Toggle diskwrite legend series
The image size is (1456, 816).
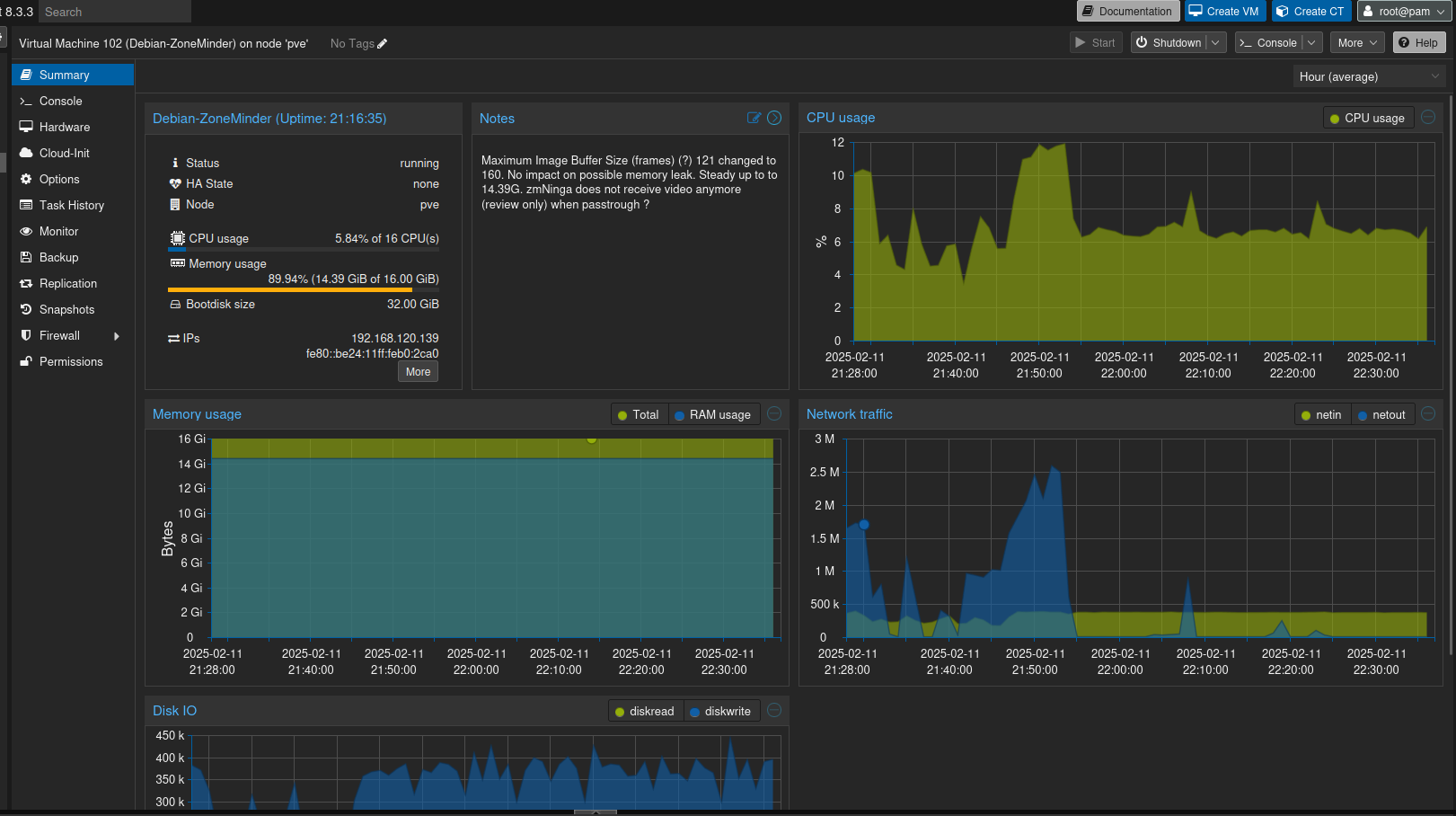coord(720,711)
